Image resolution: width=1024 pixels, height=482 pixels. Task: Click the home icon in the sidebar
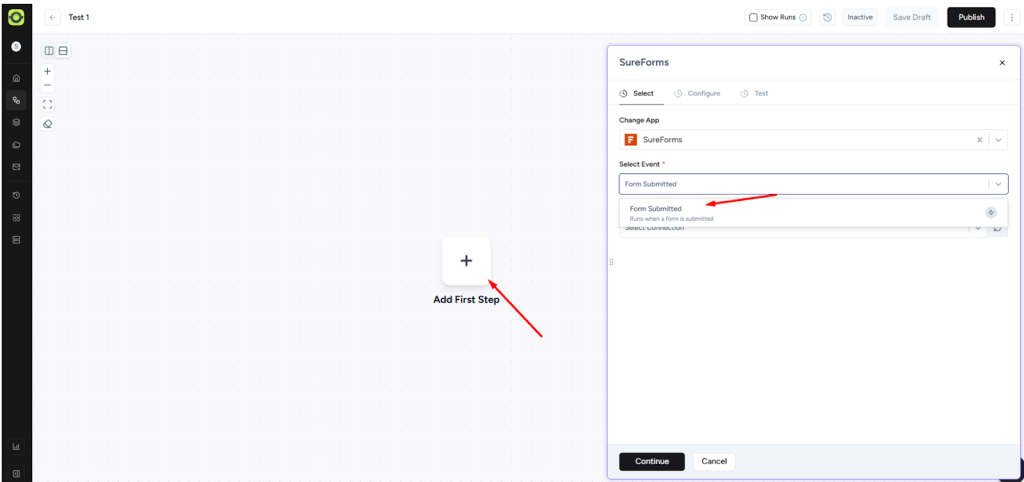tap(16, 78)
